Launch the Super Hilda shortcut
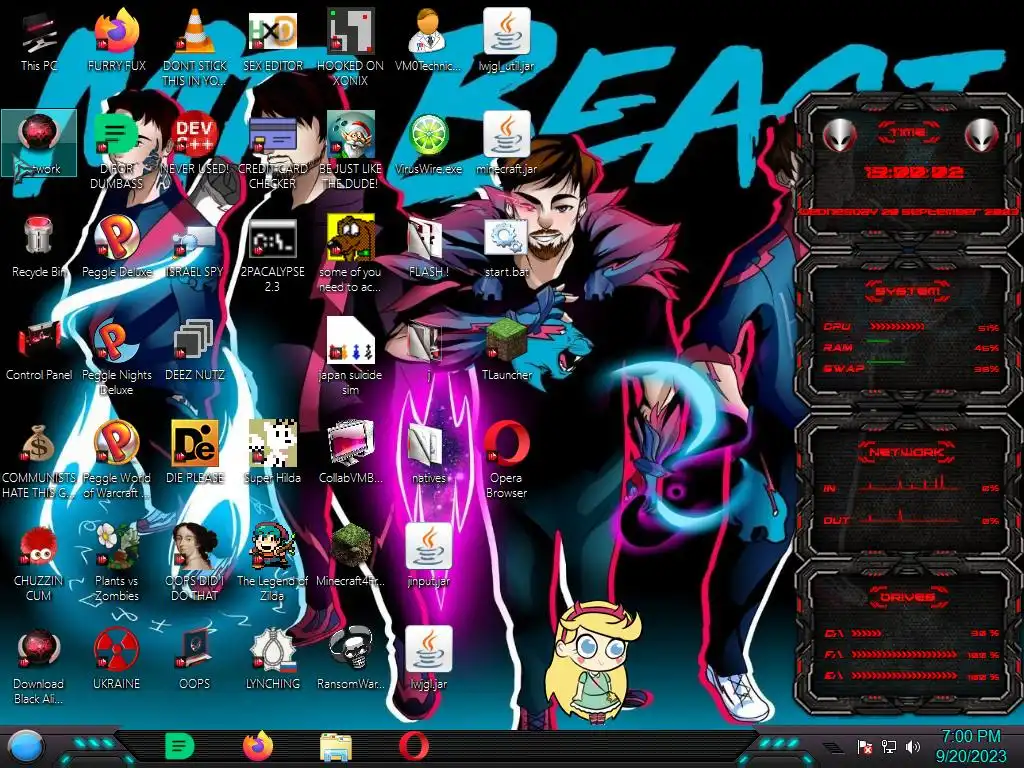The width and height of the screenshot is (1024, 768). (272, 454)
